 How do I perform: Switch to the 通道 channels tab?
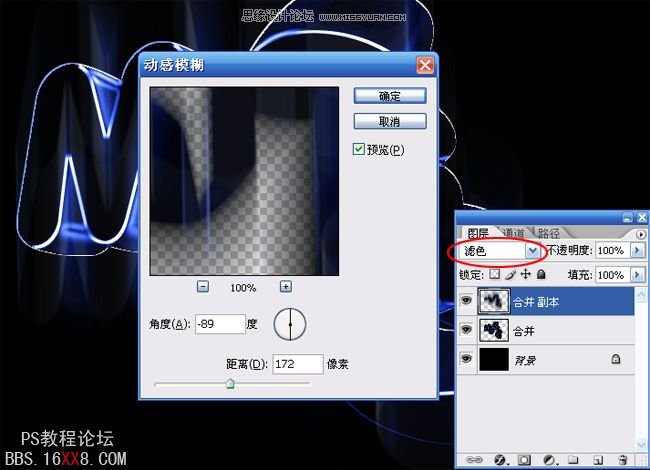[x=511, y=232]
